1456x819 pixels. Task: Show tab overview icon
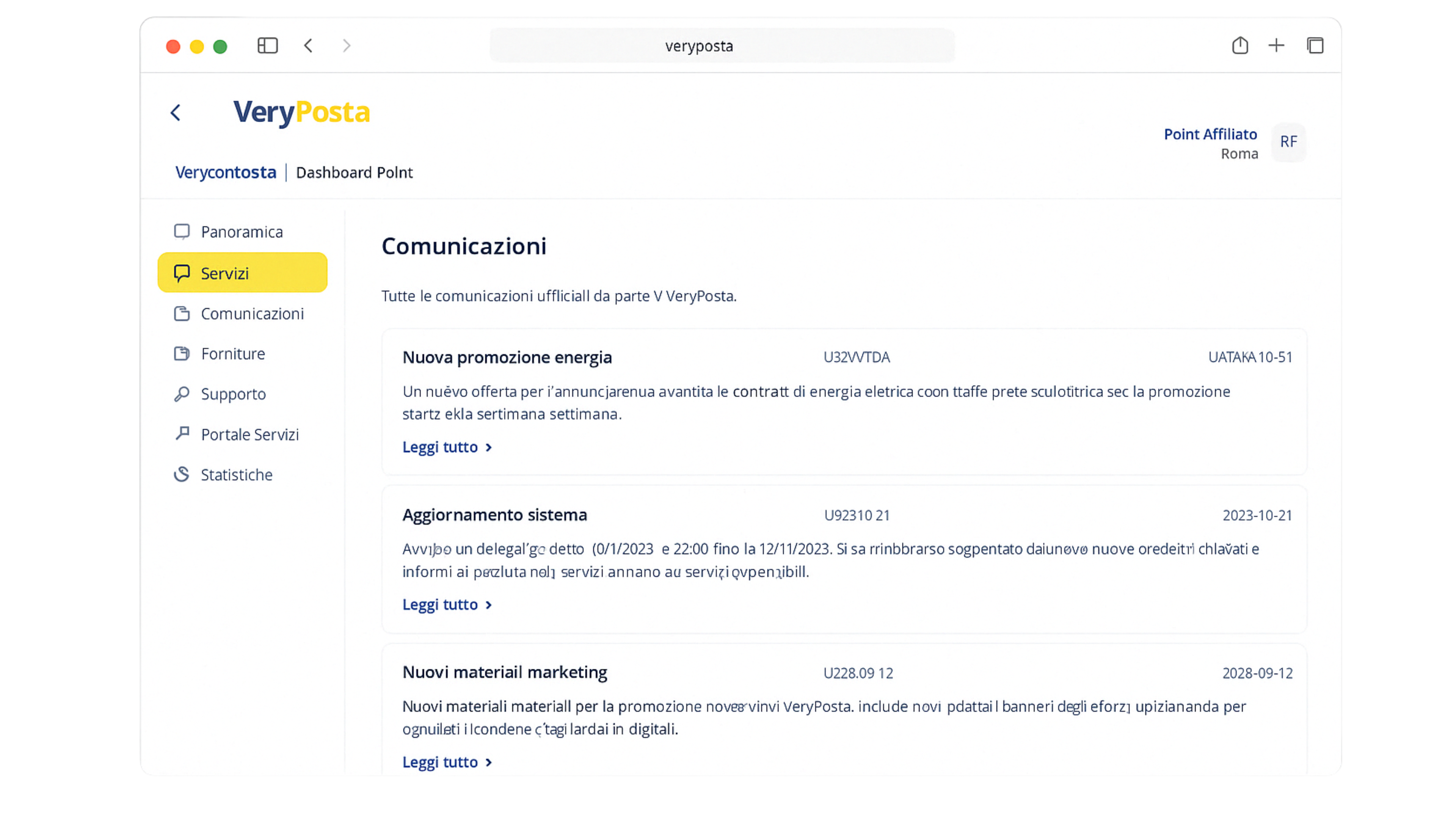(x=1315, y=45)
